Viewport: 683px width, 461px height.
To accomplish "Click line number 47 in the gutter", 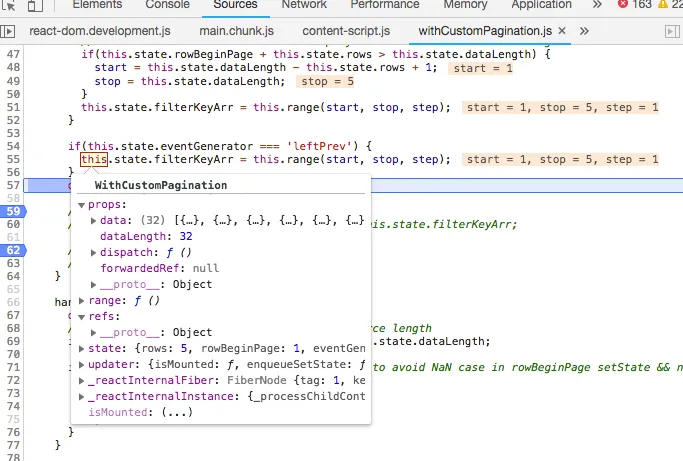I will click(x=13, y=54).
